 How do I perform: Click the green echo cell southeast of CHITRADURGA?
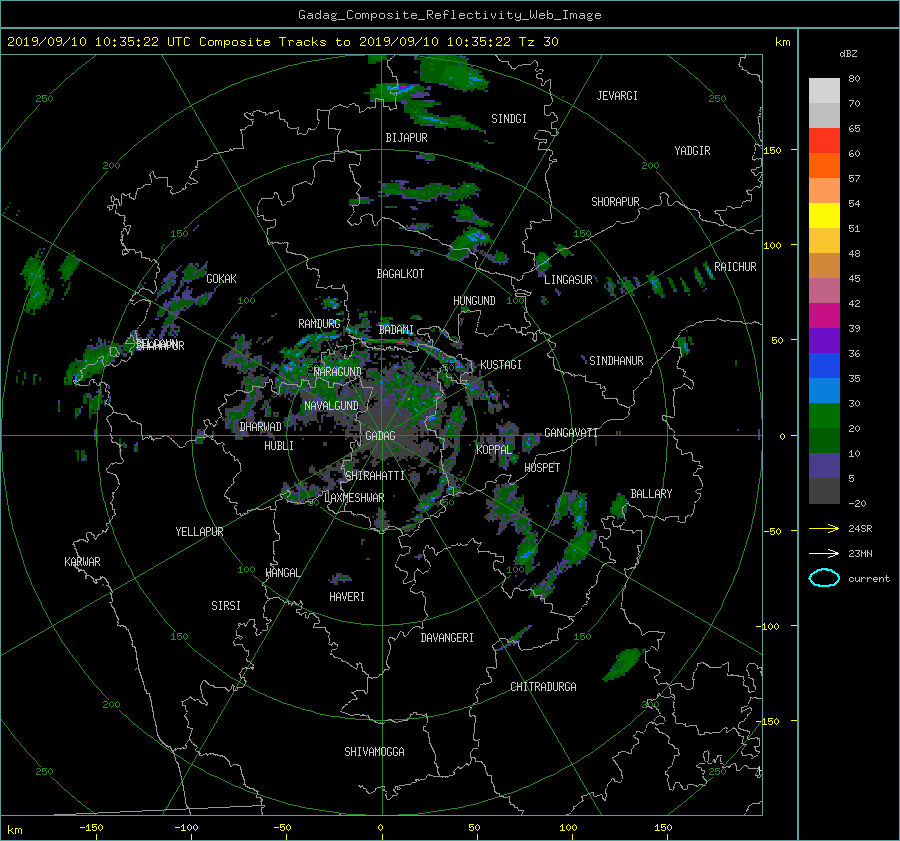622,664
